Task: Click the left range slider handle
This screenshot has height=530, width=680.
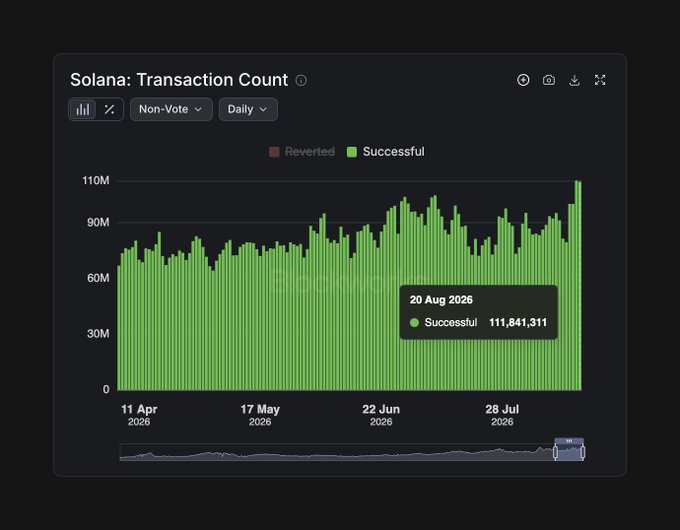Action: coord(555,452)
